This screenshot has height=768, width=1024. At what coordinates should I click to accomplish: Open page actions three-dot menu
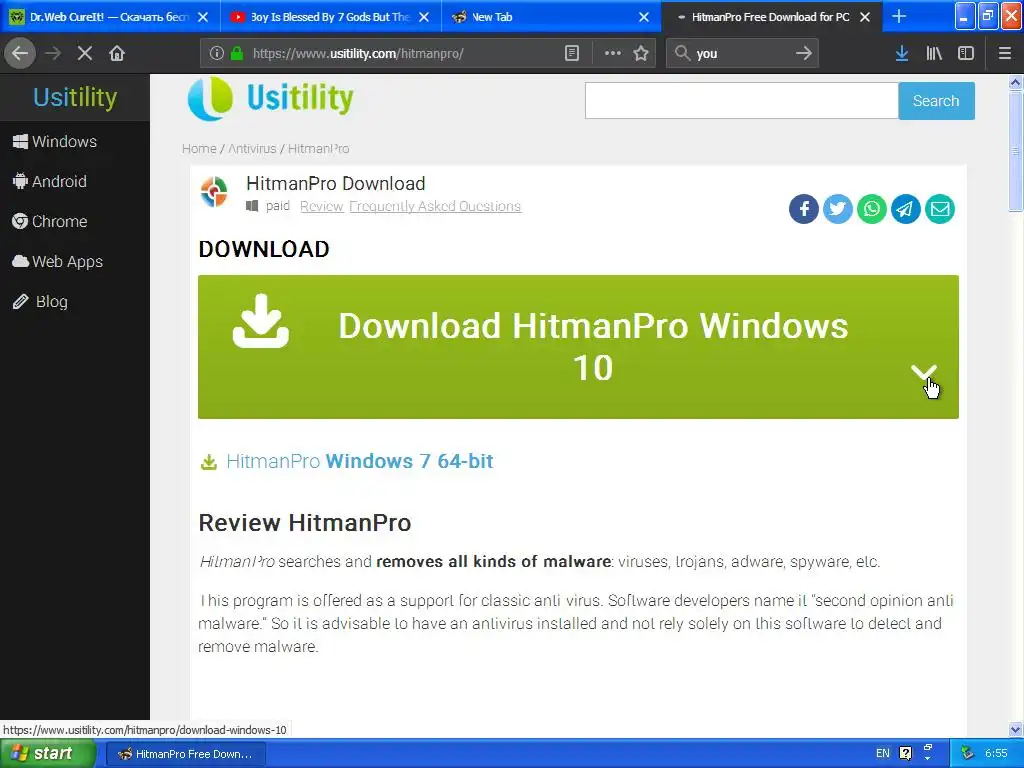(x=613, y=53)
